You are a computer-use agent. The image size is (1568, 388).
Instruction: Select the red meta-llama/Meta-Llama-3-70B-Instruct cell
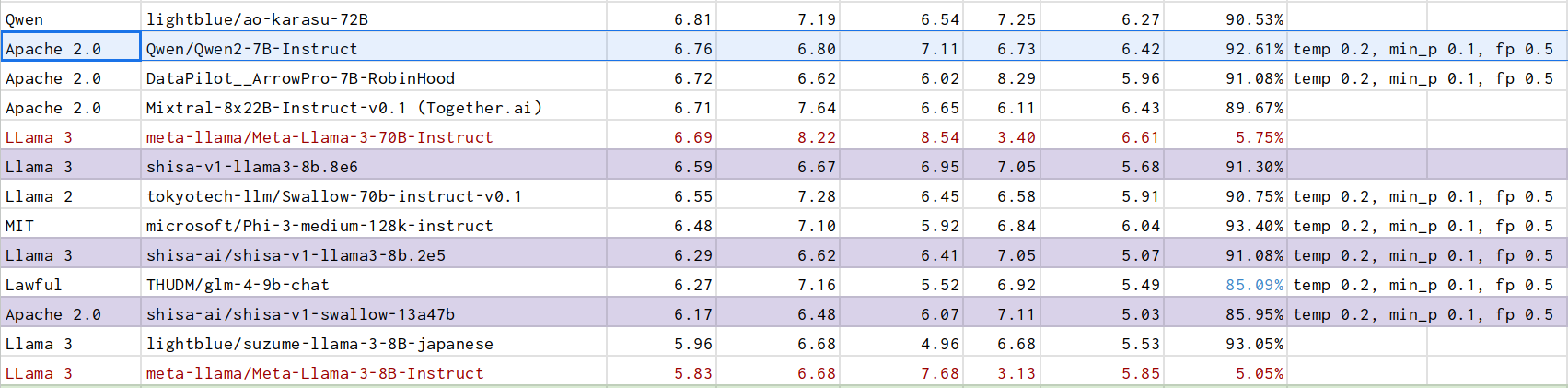click(319, 137)
